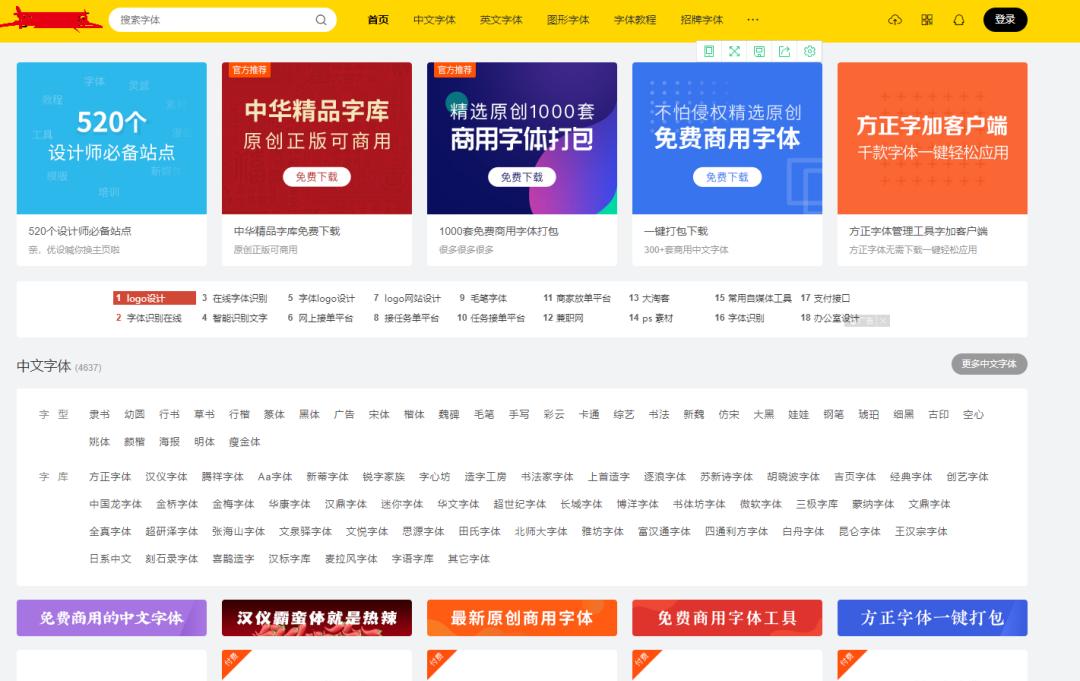Select the 方正字体 font library link
The height and width of the screenshot is (681, 1080).
click(x=110, y=476)
